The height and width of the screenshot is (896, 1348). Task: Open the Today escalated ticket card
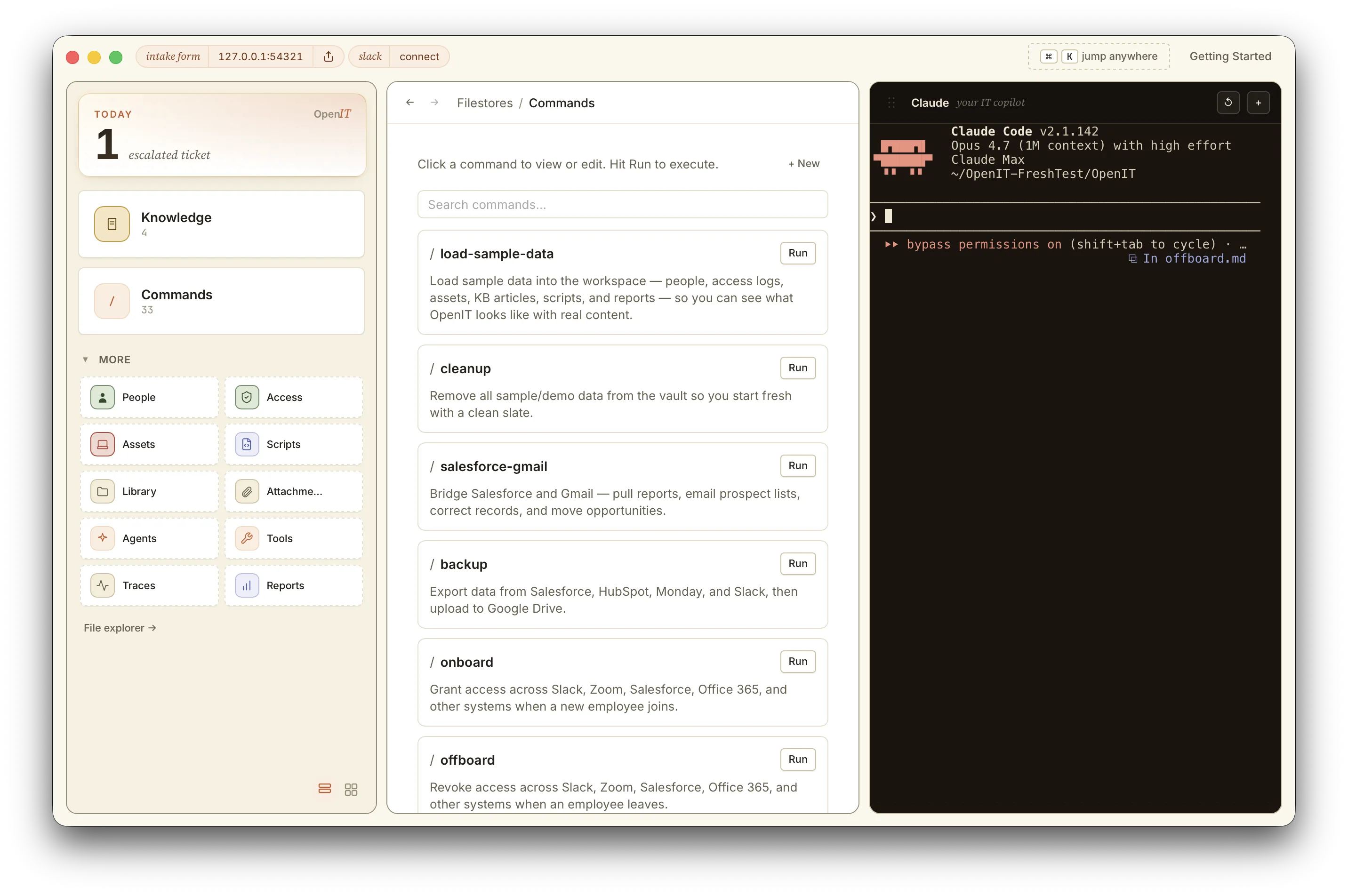coord(222,135)
